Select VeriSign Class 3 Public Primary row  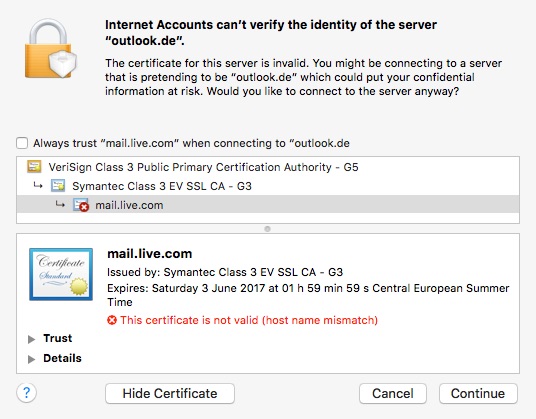[268, 167]
